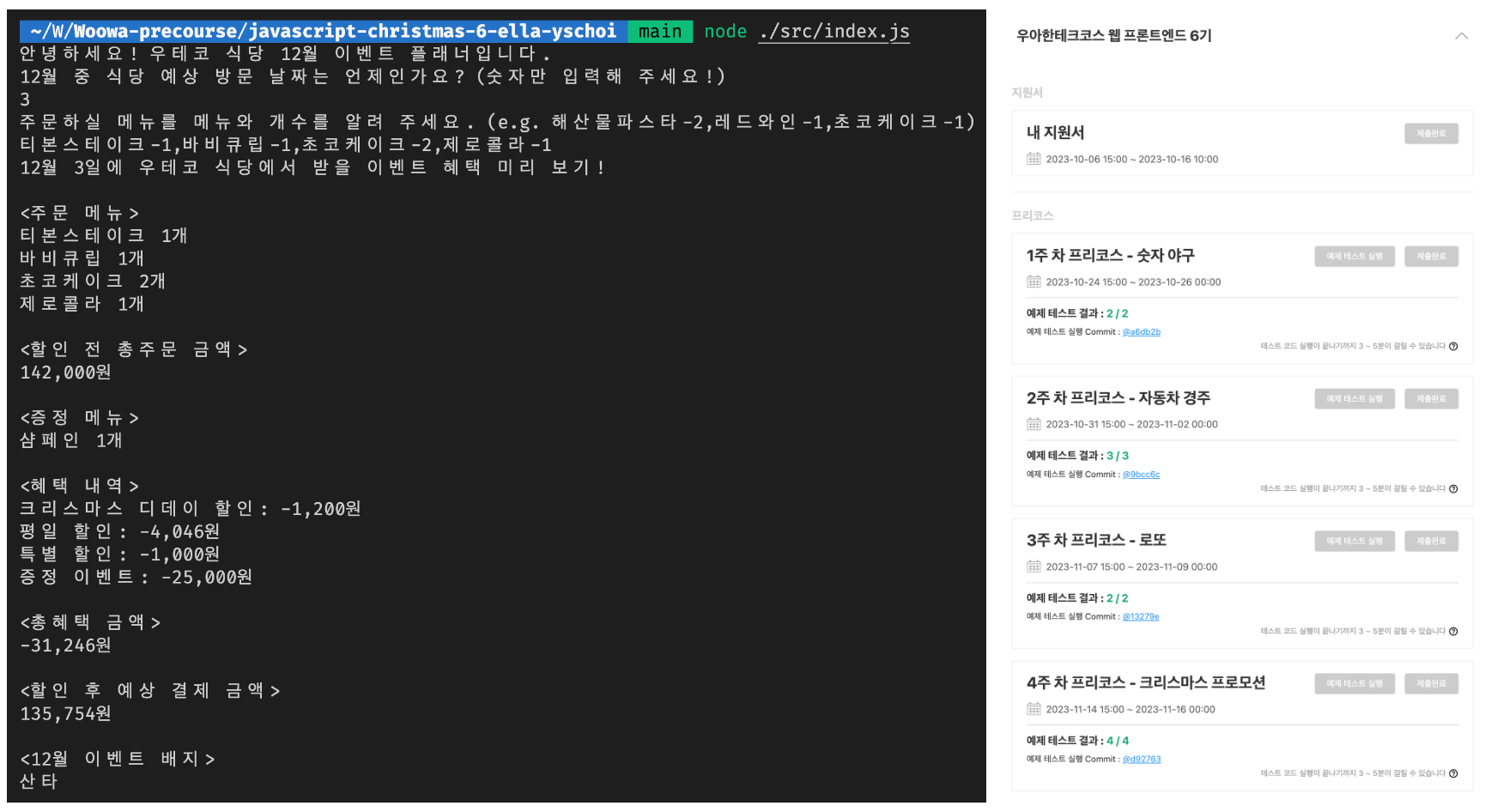
Task: Click 제출완료 button for 1주 차 숫자 야구
Action: click(x=1431, y=256)
